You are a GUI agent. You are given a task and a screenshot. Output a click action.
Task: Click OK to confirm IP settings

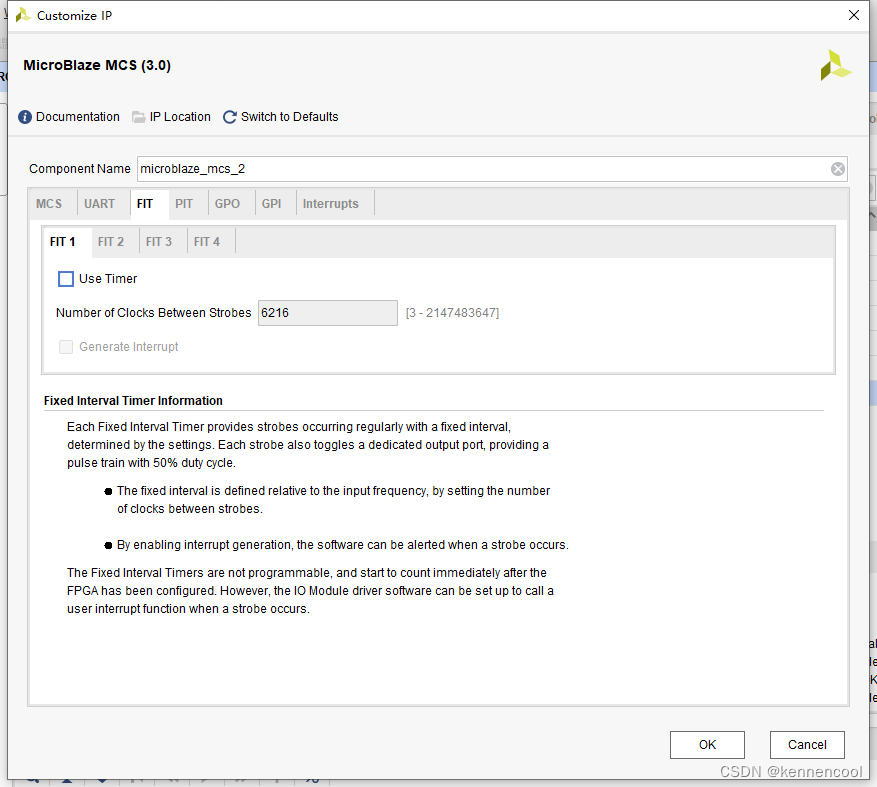click(x=707, y=744)
